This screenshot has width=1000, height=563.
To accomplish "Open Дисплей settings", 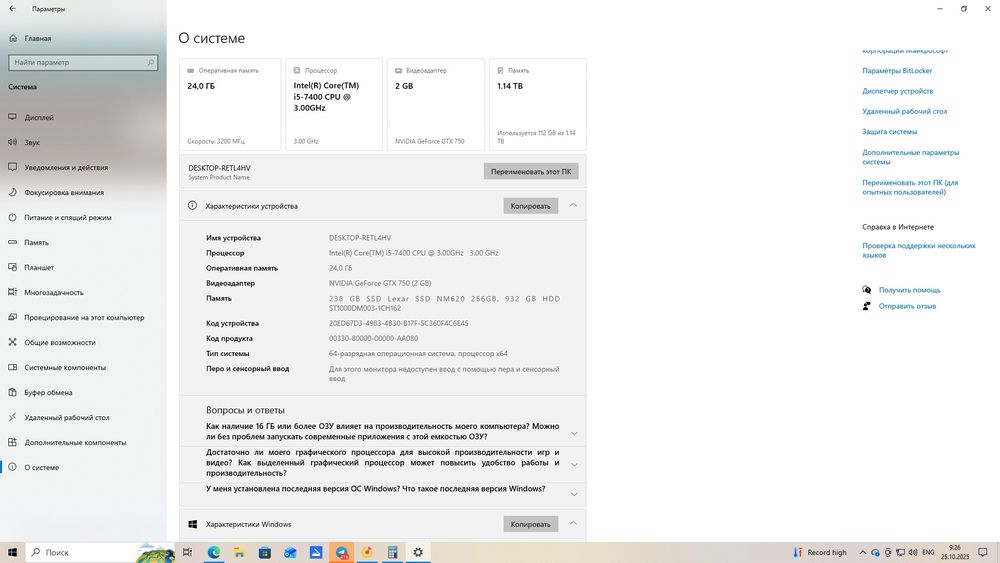I will (83, 117).
